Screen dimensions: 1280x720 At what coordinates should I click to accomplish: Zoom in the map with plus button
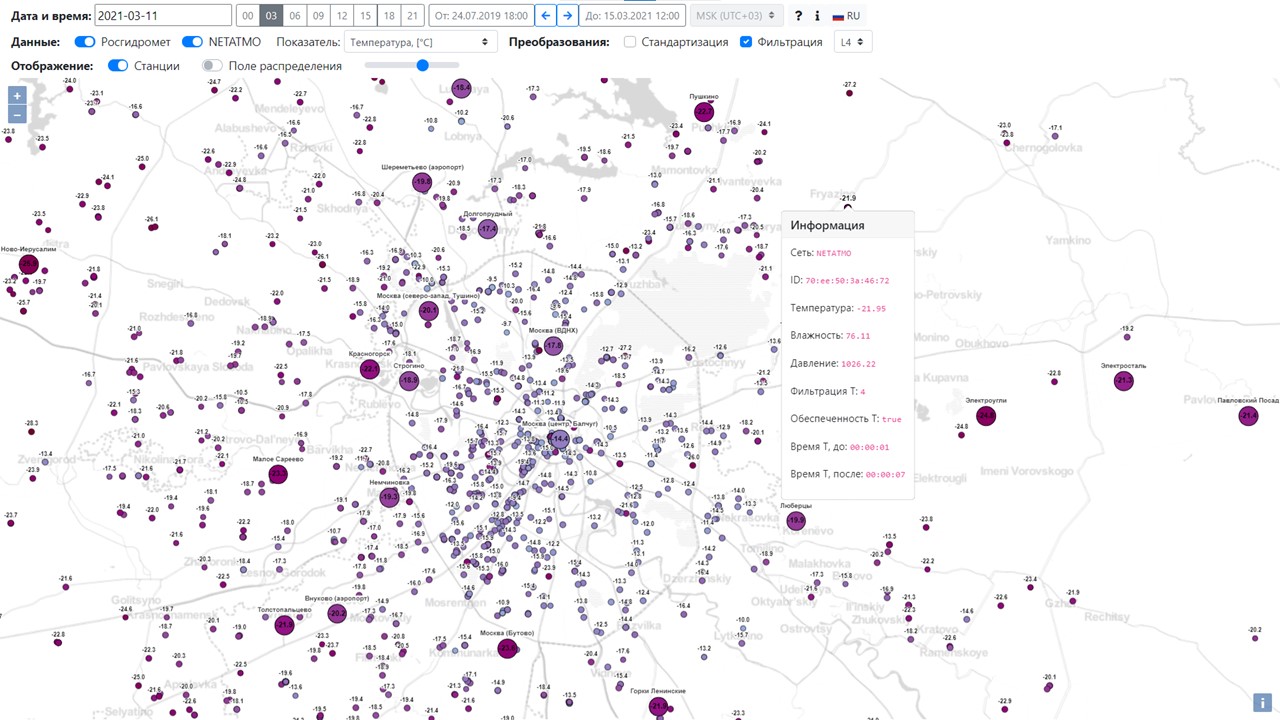pos(17,96)
